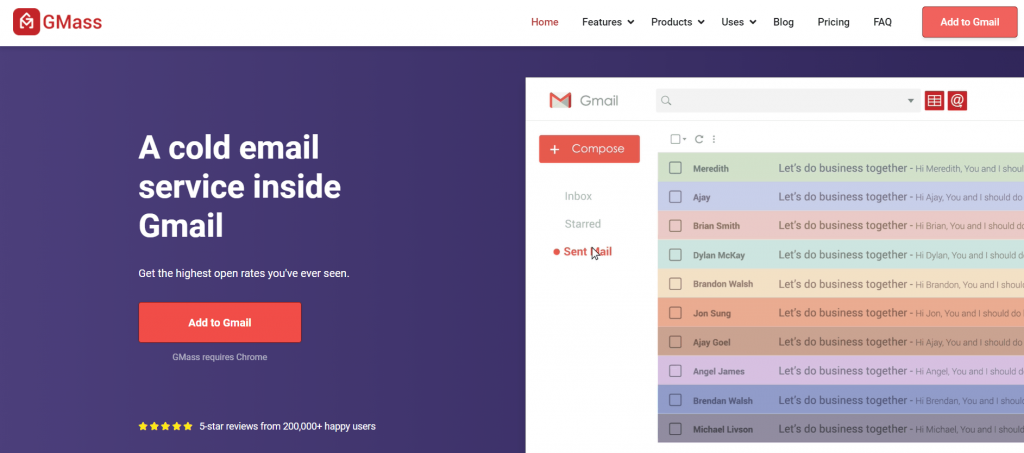Open the Blog menu item
This screenshot has width=1024, height=453.
point(783,22)
